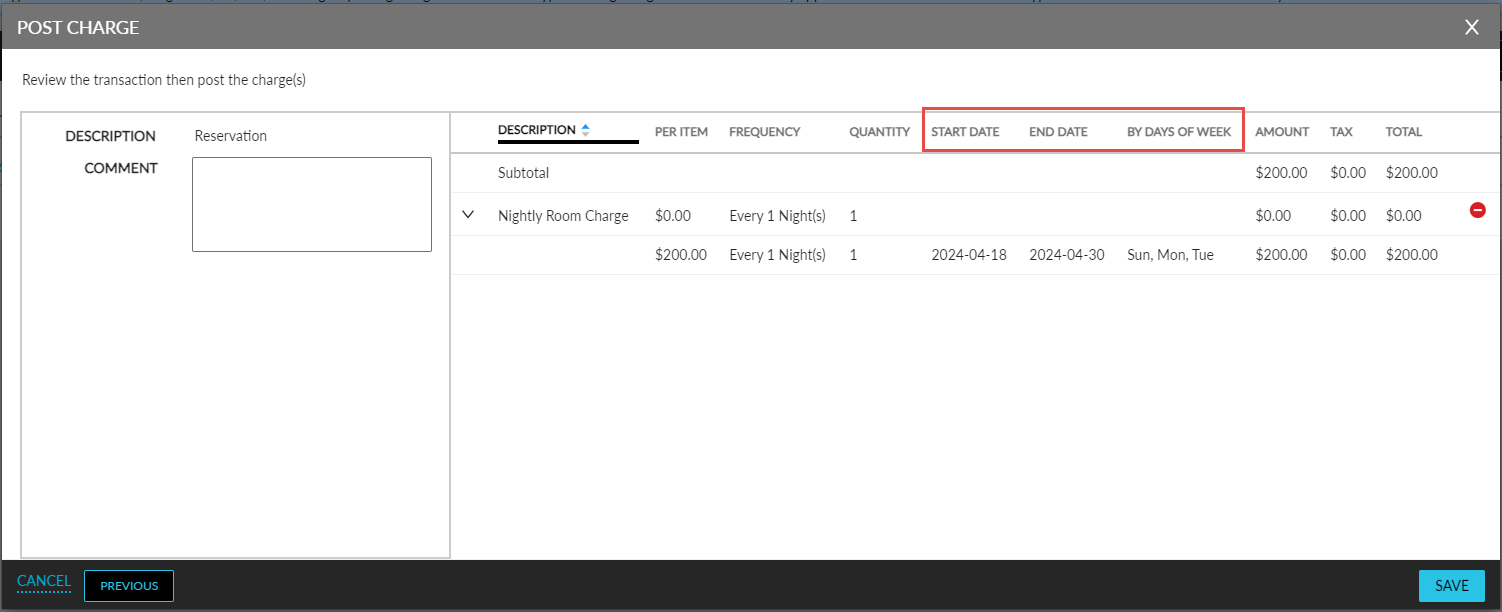This screenshot has height=612, width=1502.
Task: Click the End Date column header
Action: pos(1058,132)
